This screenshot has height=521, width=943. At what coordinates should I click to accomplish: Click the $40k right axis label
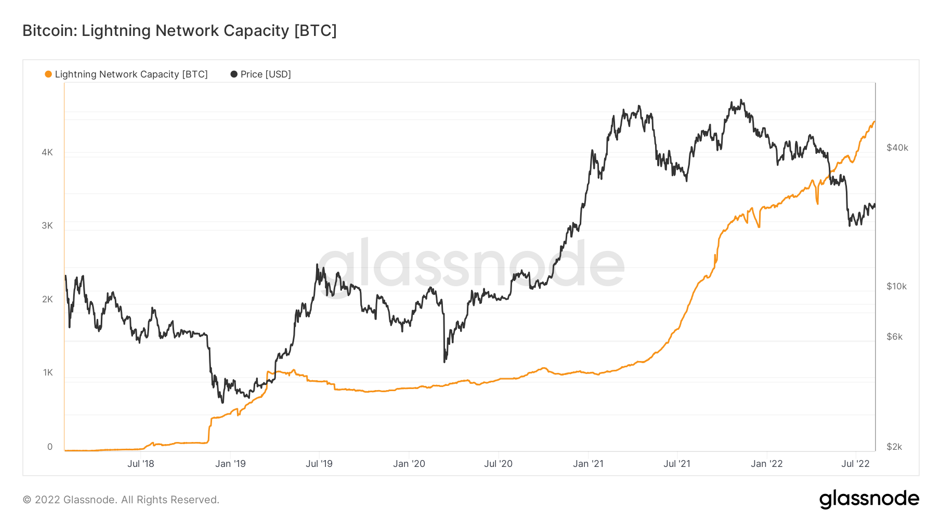click(x=897, y=147)
